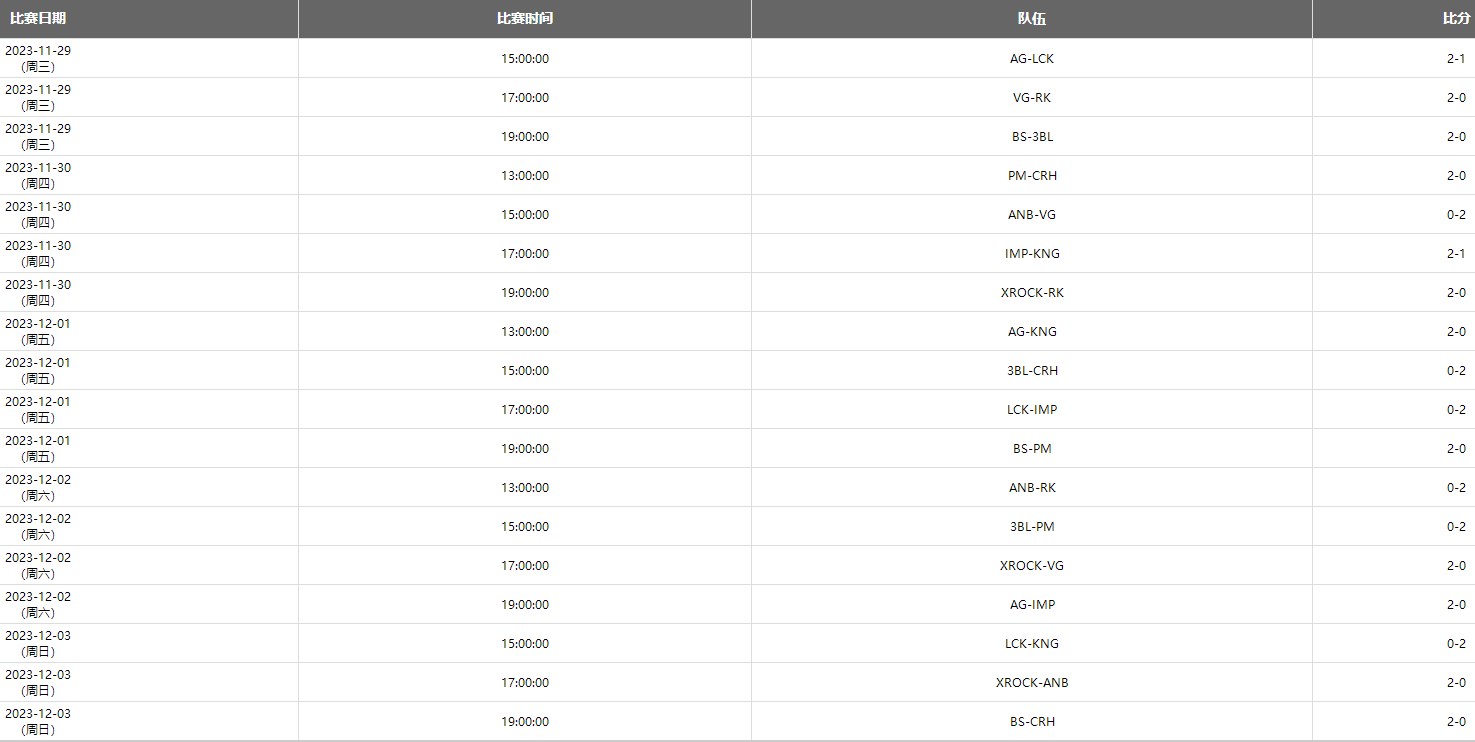This screenshot has width=1475, height=742.
Task: Select the 3BL-PM team cell
Action: [x=1032, y=526]
